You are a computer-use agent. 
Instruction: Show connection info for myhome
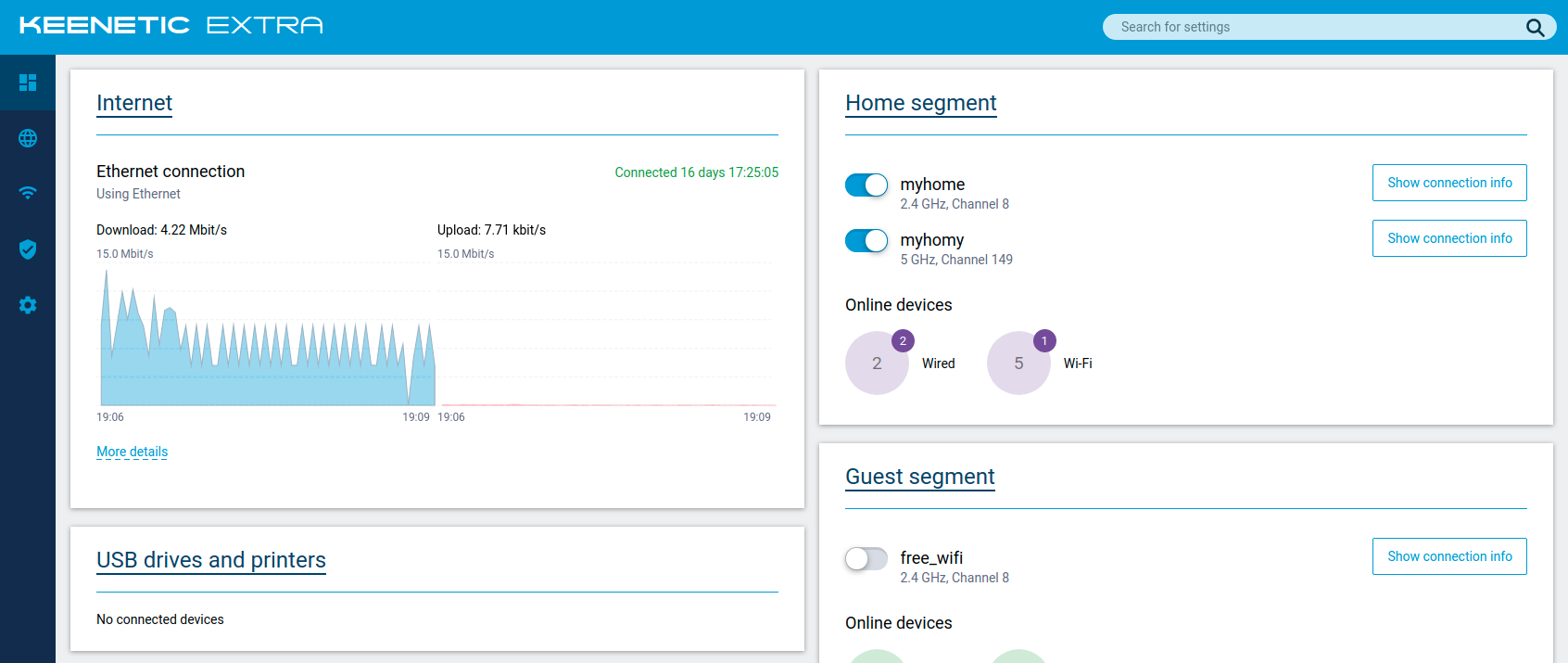(x=1449, y=183)
